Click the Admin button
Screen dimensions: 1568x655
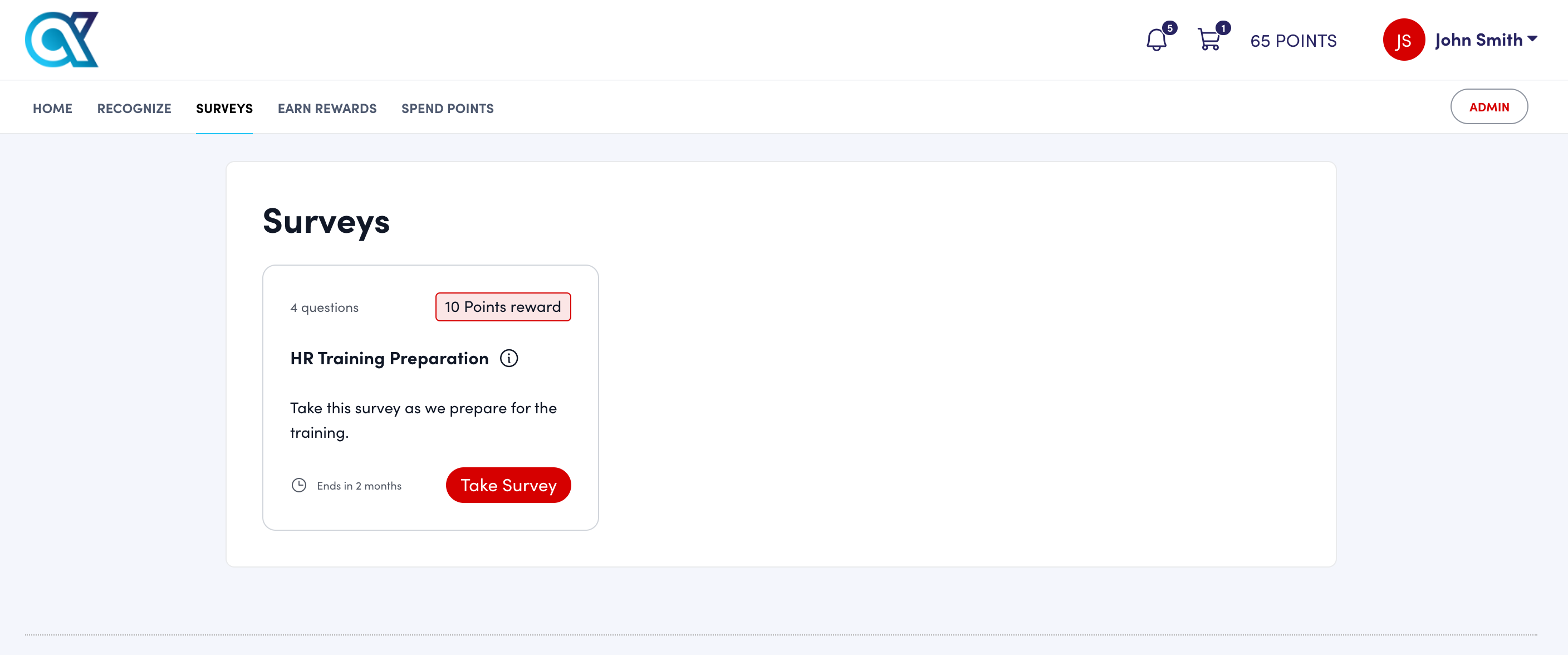pyautogui.click(x=1488, y=107)
